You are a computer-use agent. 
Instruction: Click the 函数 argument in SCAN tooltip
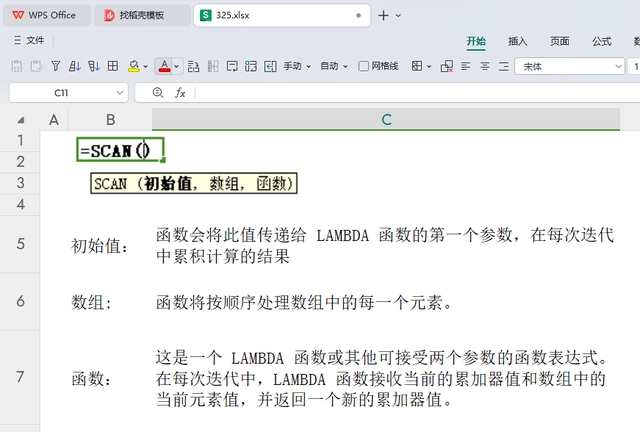pos(271,183)
